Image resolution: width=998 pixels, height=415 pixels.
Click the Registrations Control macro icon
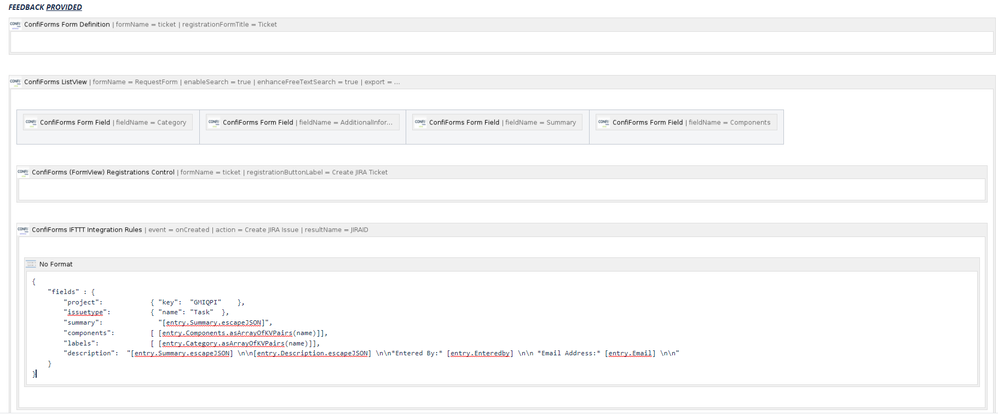click(23, 172)
